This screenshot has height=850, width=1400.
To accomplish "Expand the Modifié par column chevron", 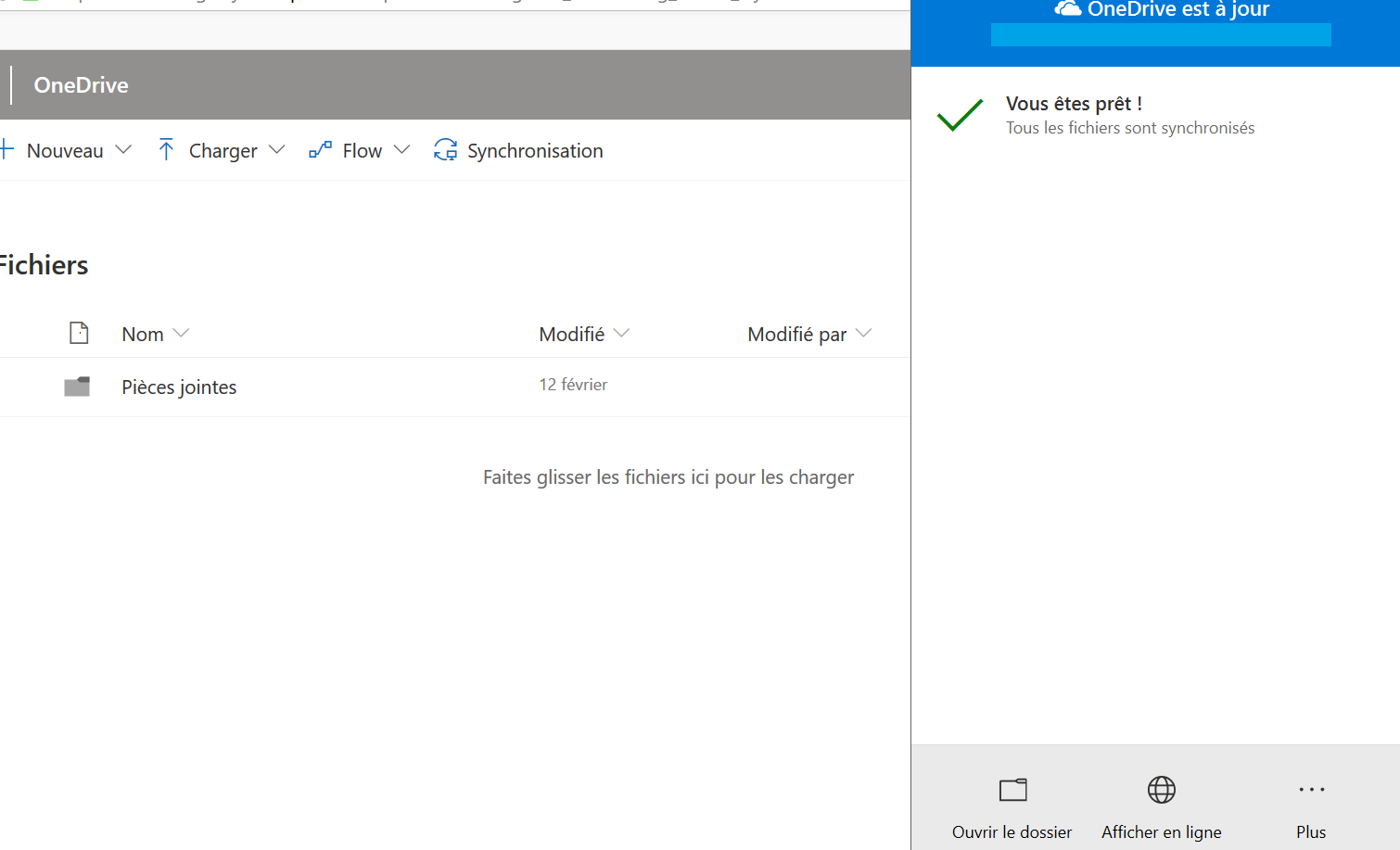I will [864, 333].
